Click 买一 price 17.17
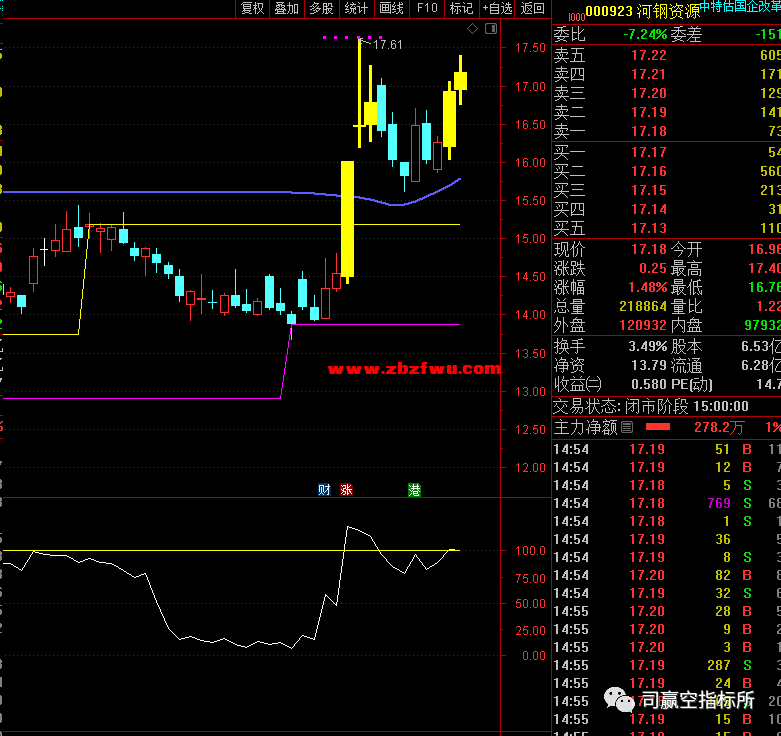 [x=649, y=152]
